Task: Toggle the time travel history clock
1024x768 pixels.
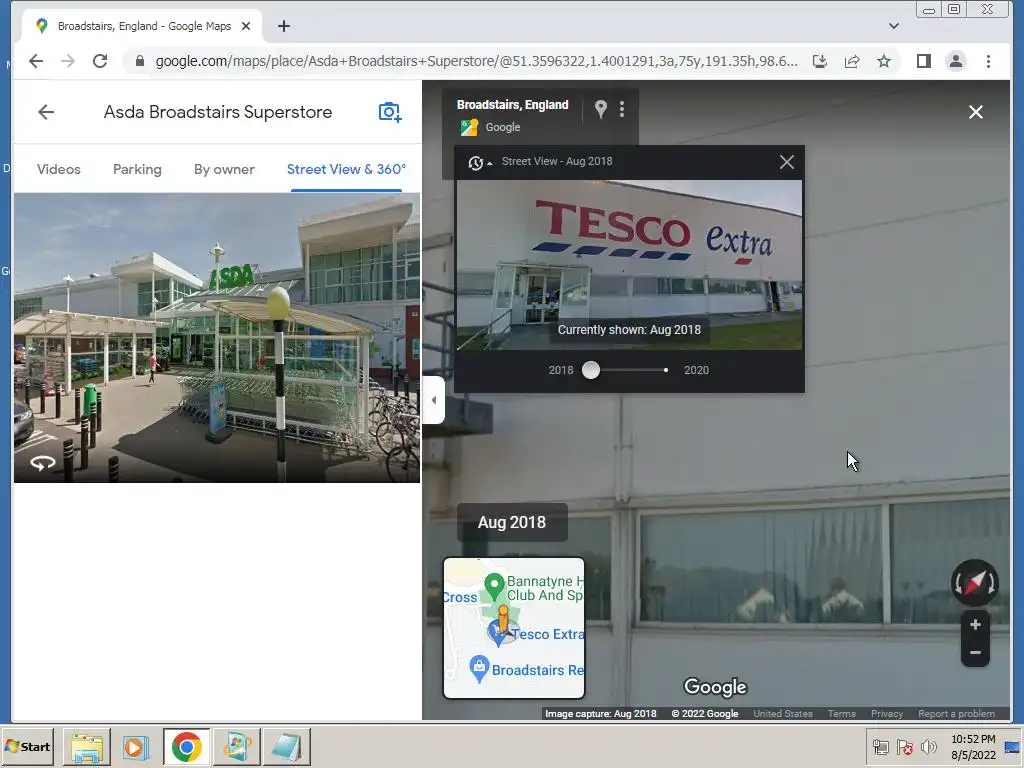Action: (477, 162)
